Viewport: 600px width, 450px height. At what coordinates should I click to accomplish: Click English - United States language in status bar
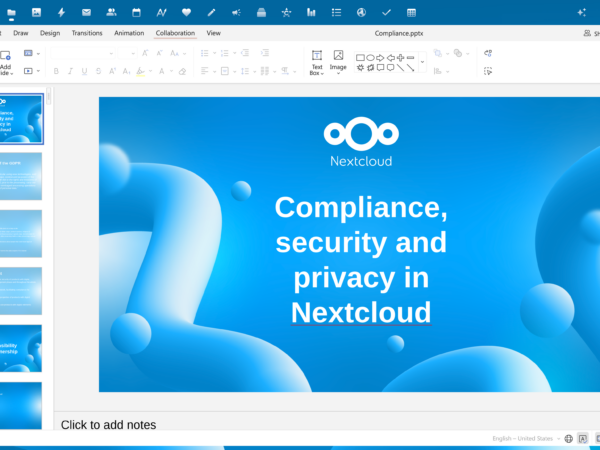click(x=522, y=438)
